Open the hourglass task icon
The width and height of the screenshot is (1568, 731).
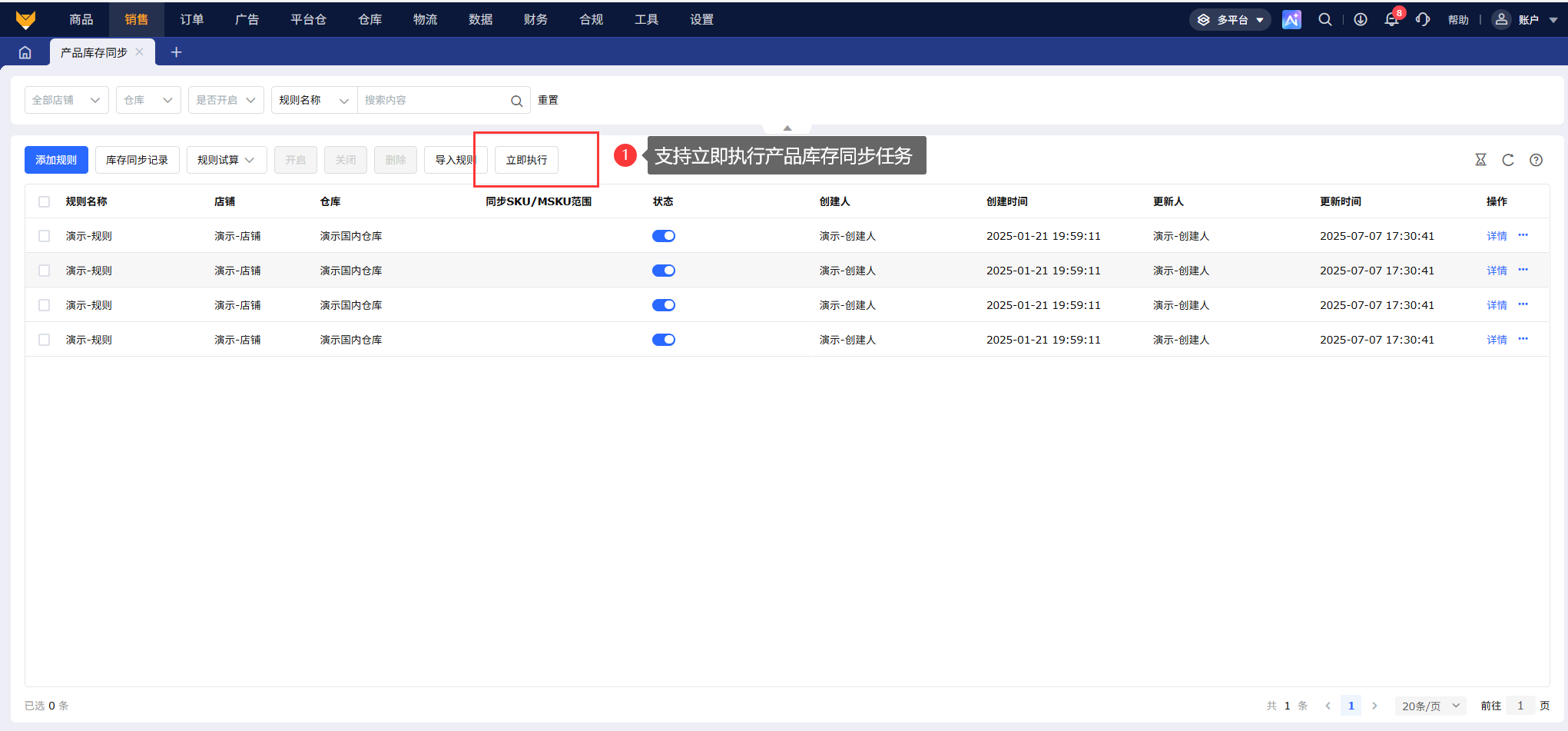1480,160
